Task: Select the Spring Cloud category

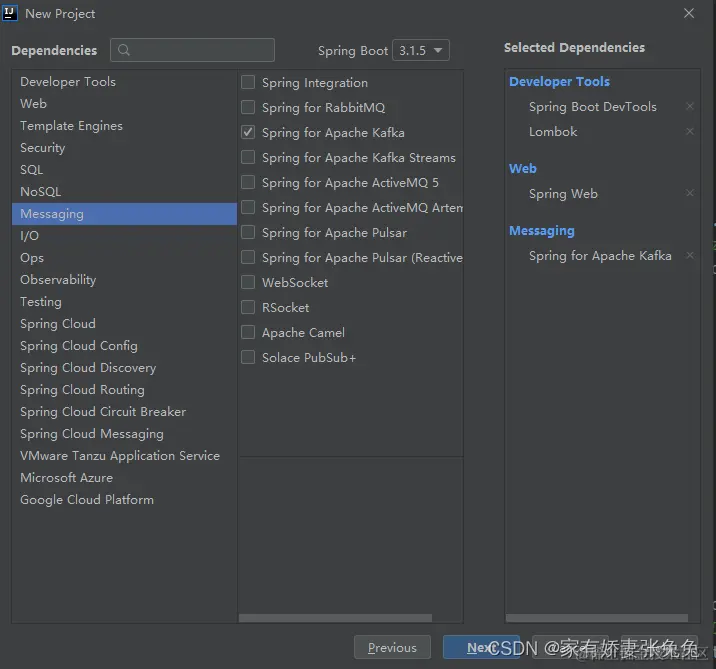Action: click(124, 323)
